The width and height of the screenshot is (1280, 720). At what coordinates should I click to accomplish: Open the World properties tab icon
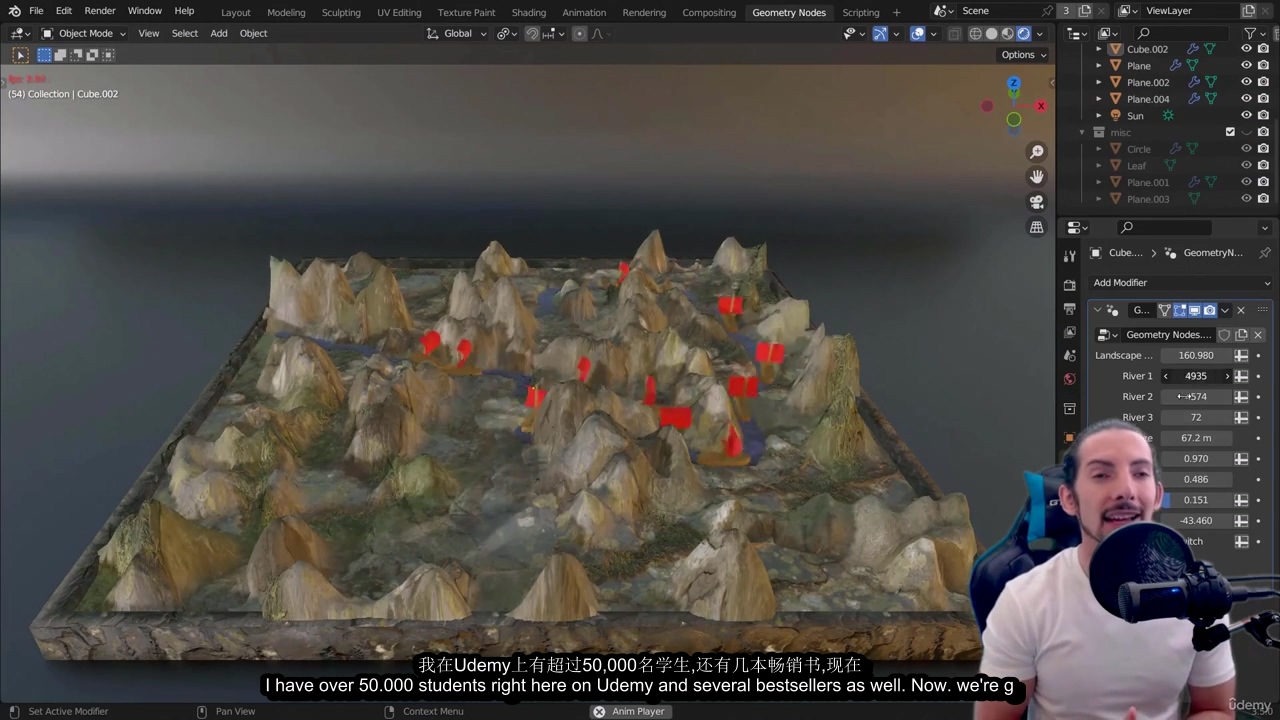click(1070, 379)
